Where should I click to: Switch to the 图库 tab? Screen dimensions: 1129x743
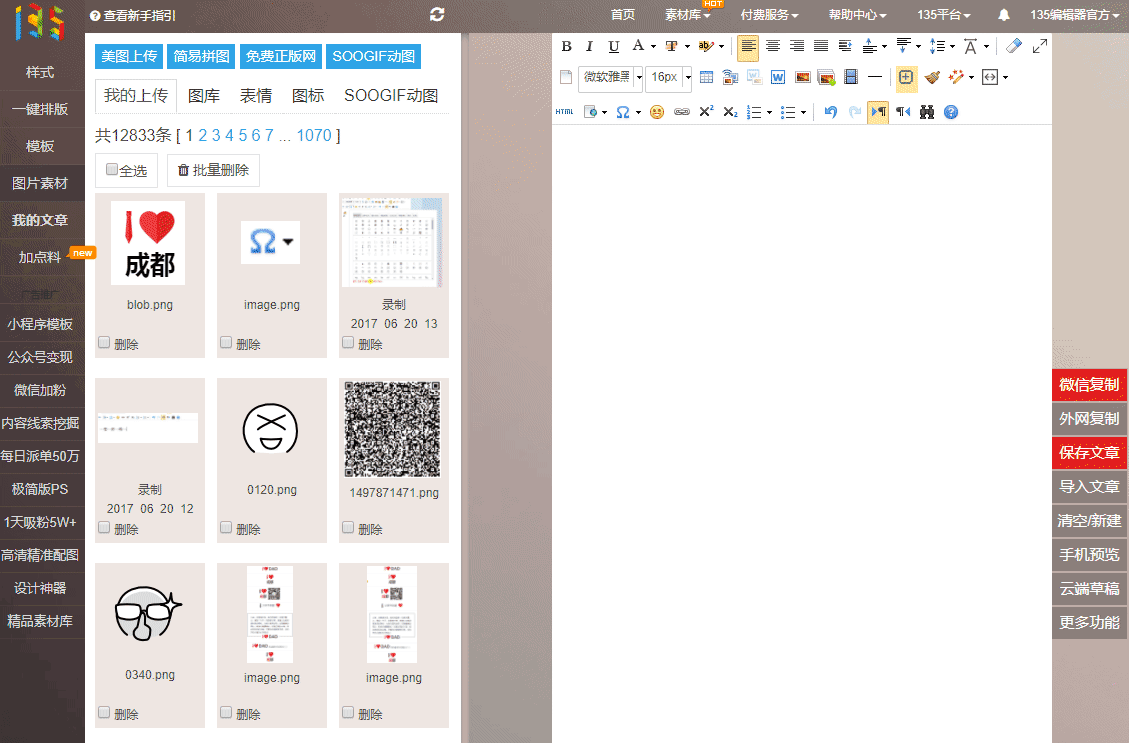tap(204, 96)
